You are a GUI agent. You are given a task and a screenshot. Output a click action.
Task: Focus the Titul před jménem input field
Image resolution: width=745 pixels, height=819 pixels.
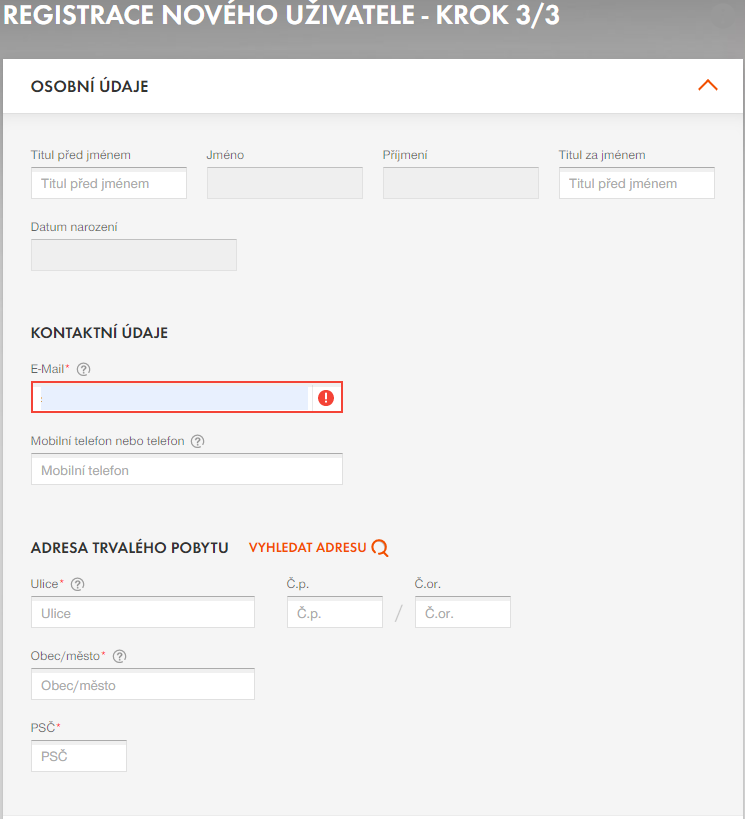[x=109, y=184]
